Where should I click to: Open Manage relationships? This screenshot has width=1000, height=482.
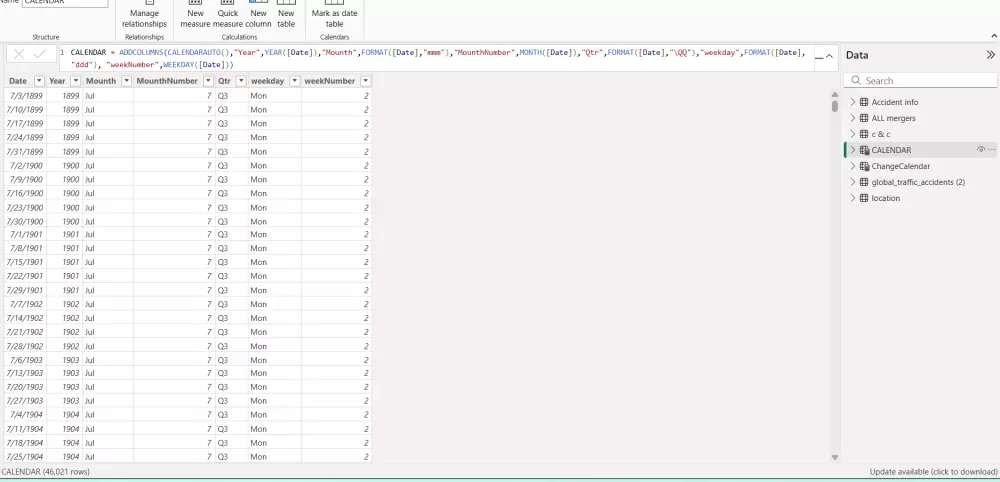point(144,15)
